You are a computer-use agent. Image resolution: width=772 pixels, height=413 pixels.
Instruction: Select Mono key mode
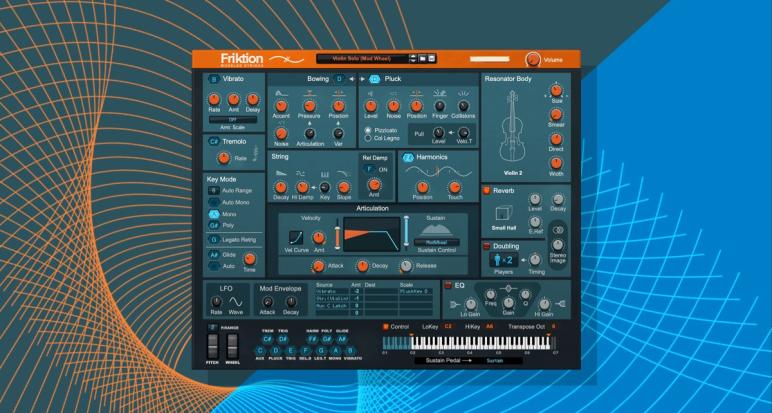[214, 214]
